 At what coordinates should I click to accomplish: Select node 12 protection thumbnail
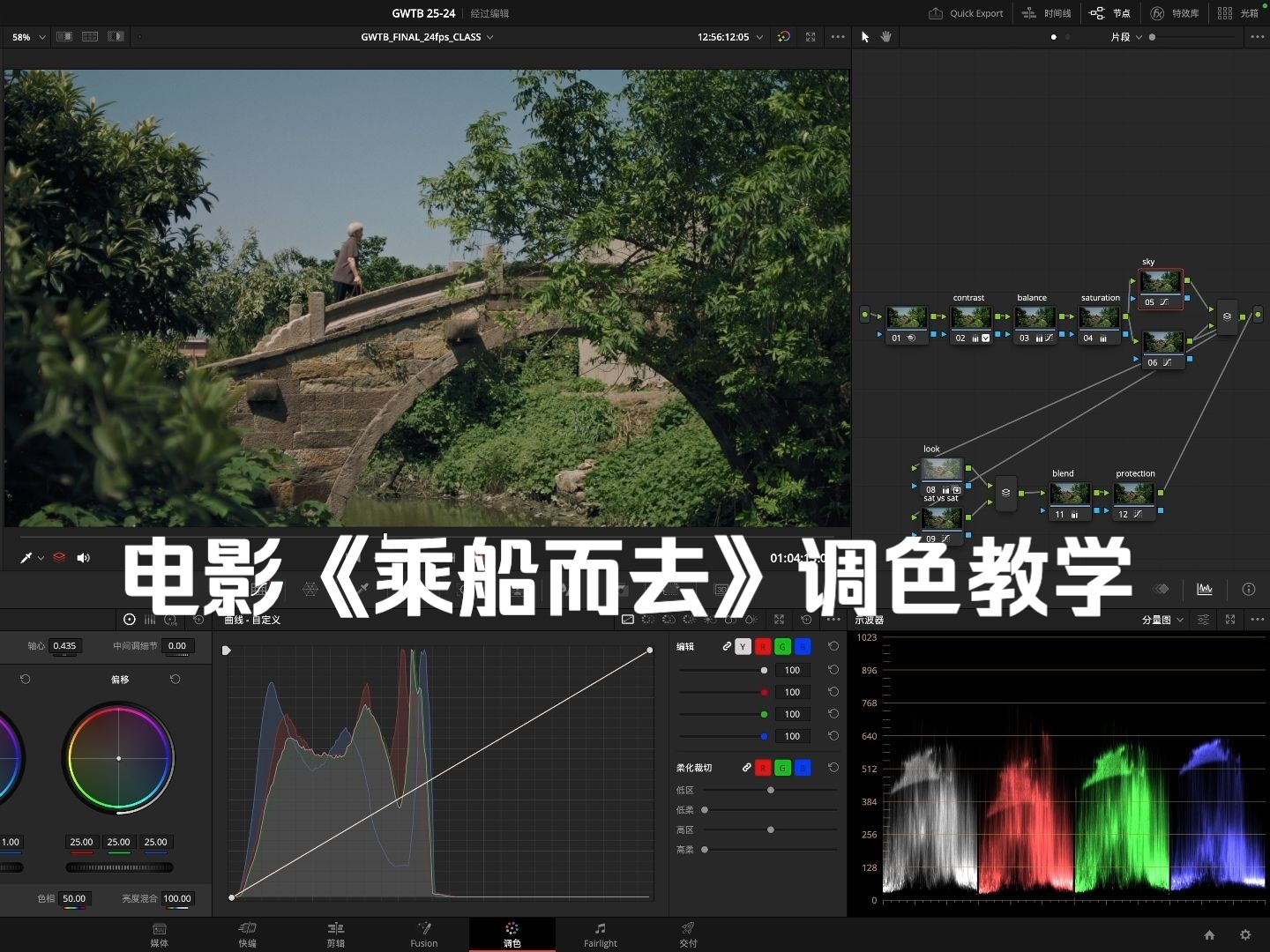pyautogui.click(x=1133, y=494)
